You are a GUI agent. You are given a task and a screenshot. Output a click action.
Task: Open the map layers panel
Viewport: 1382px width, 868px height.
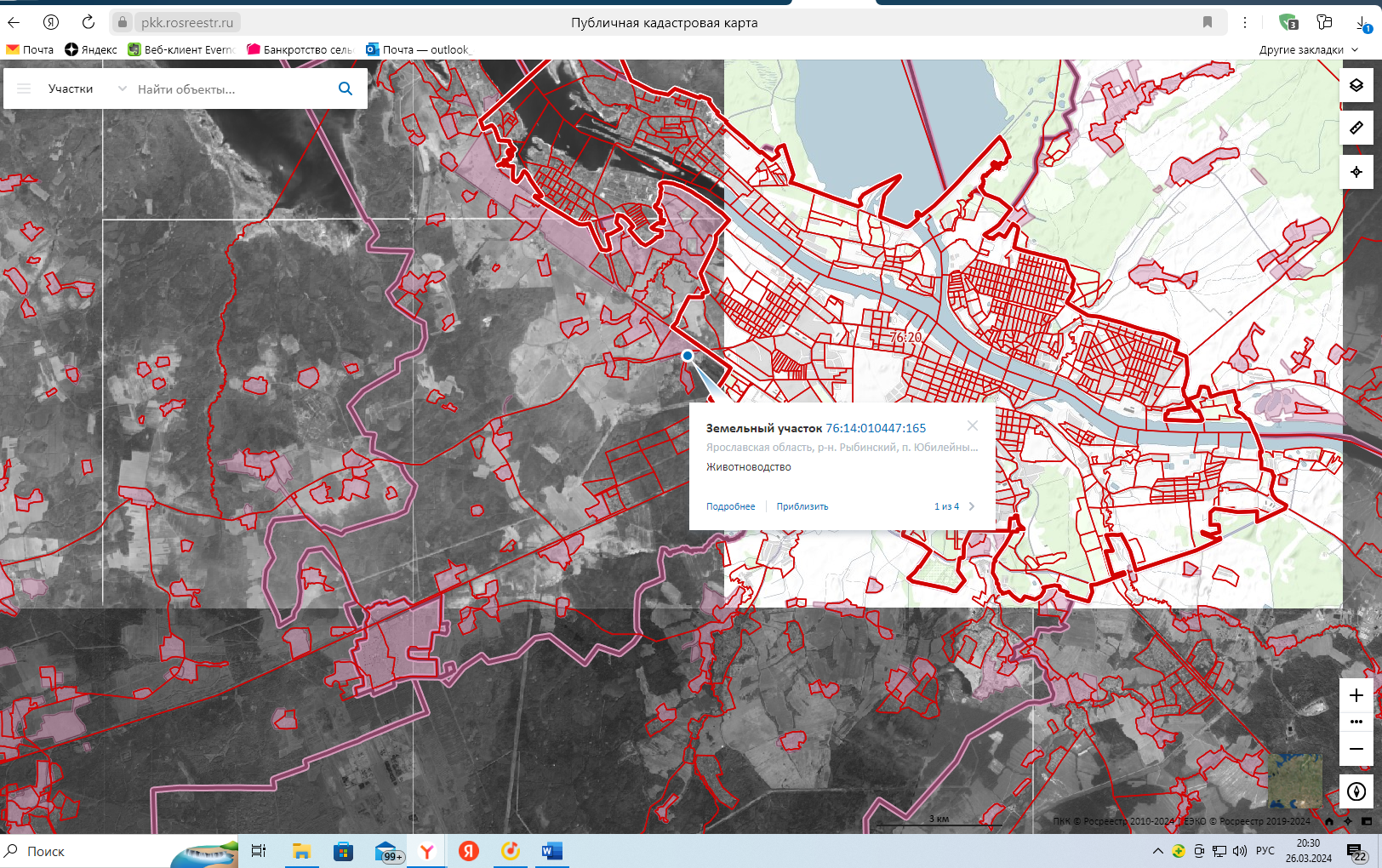(1356, 85)
